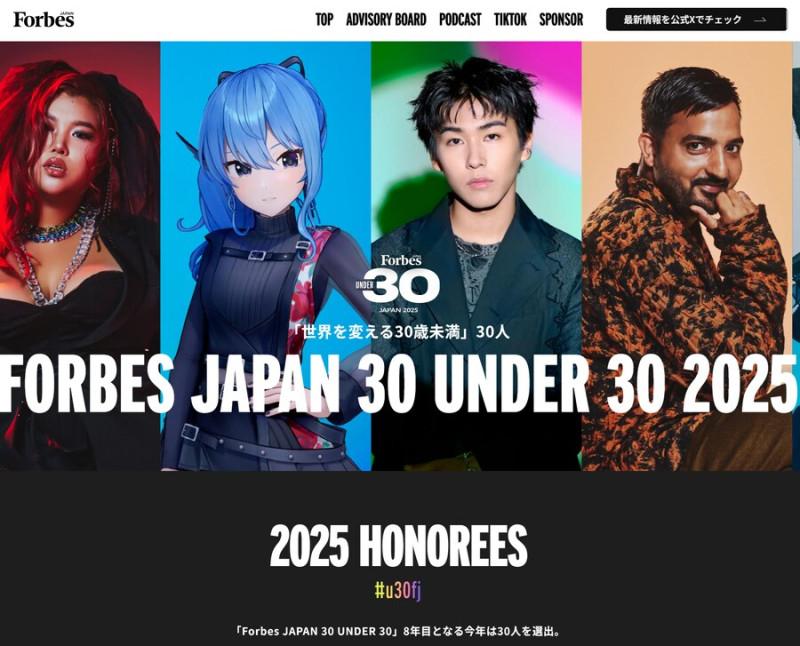Click the 2025 HONOREES heading

tap(398, 546)
